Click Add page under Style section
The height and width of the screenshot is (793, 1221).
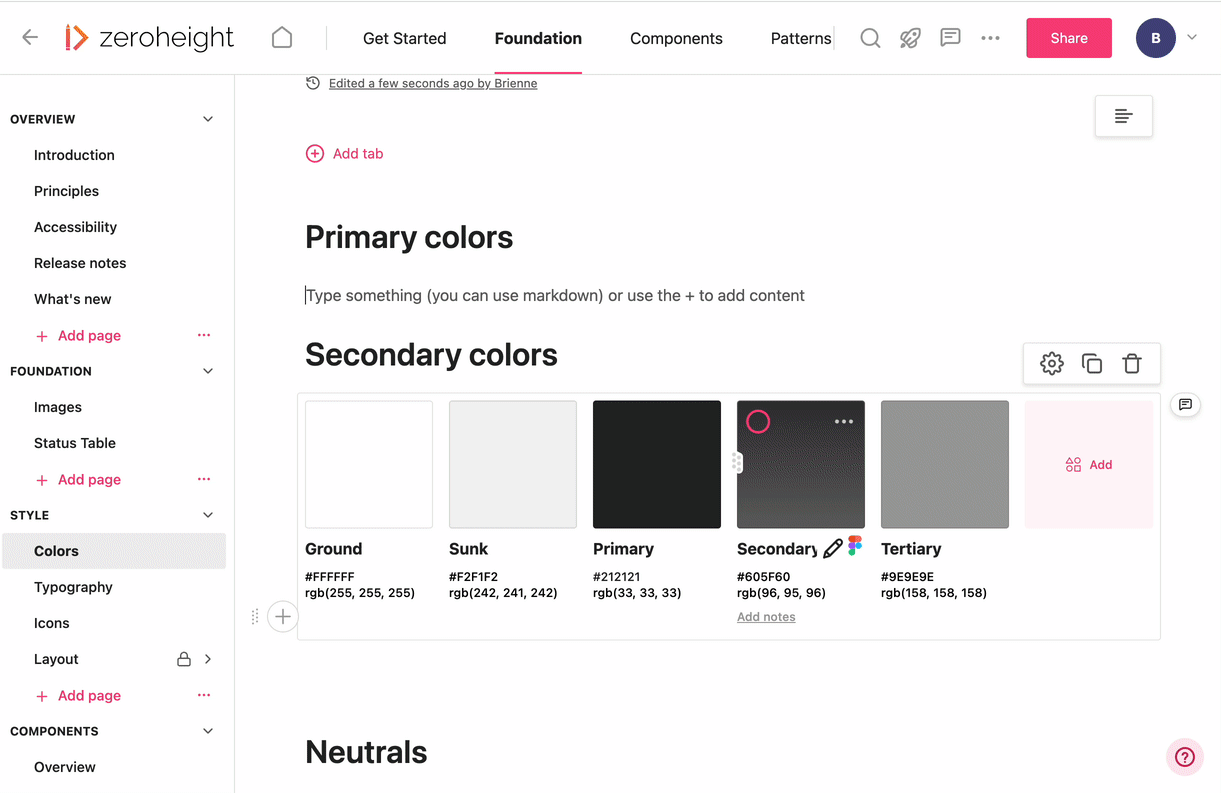click(x=78, y=695)
